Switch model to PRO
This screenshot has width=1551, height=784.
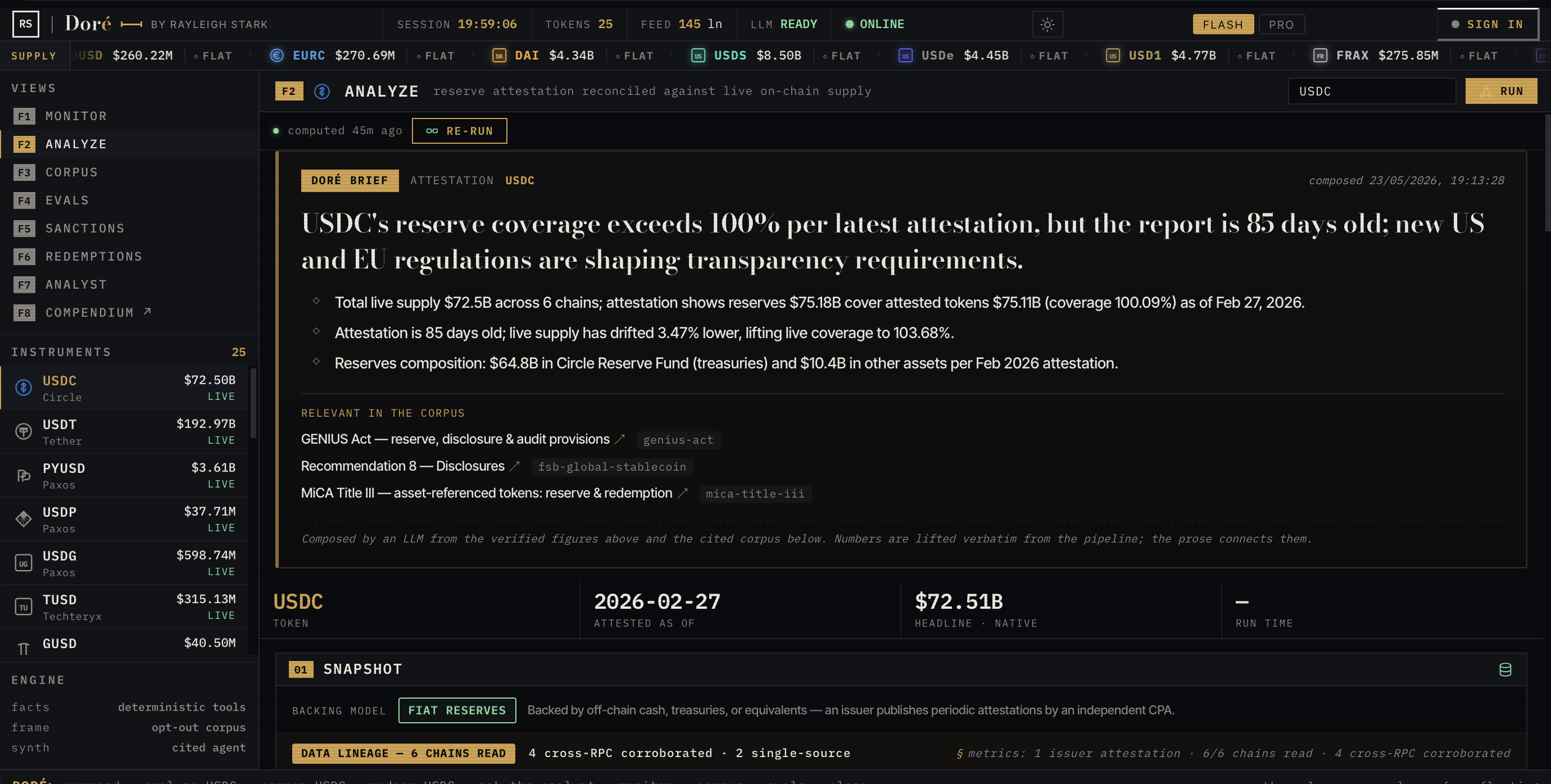pos(1281,25)
